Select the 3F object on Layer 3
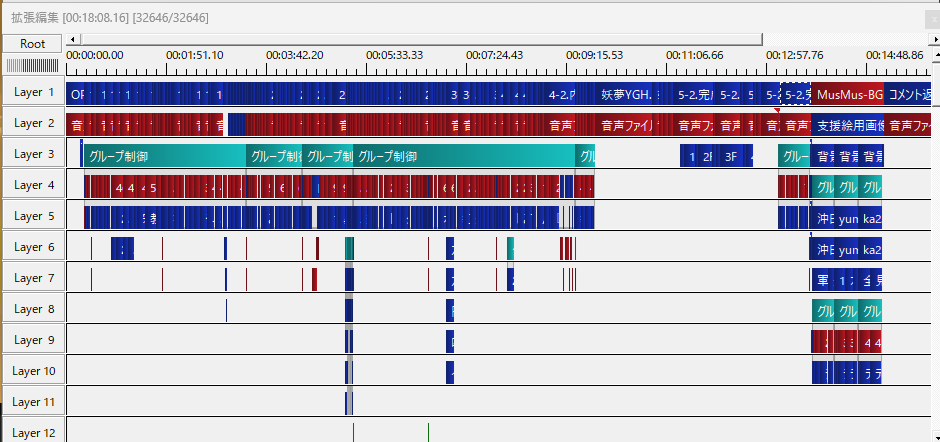Viewport: 940px width, 442px height. pos(731,157)
